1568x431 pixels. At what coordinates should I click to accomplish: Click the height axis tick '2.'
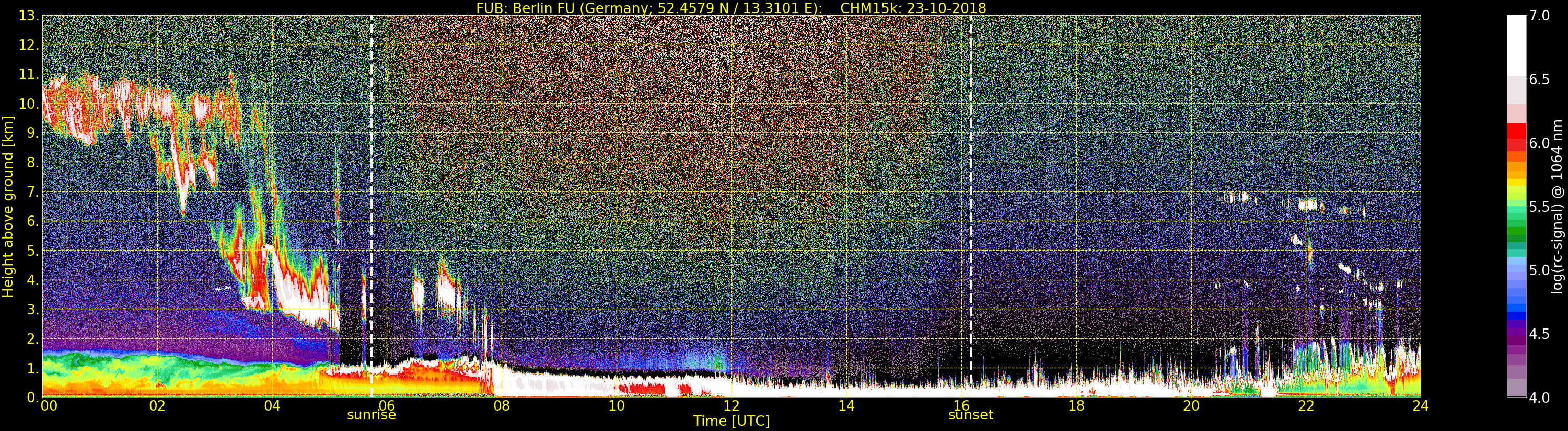[33, 339]
